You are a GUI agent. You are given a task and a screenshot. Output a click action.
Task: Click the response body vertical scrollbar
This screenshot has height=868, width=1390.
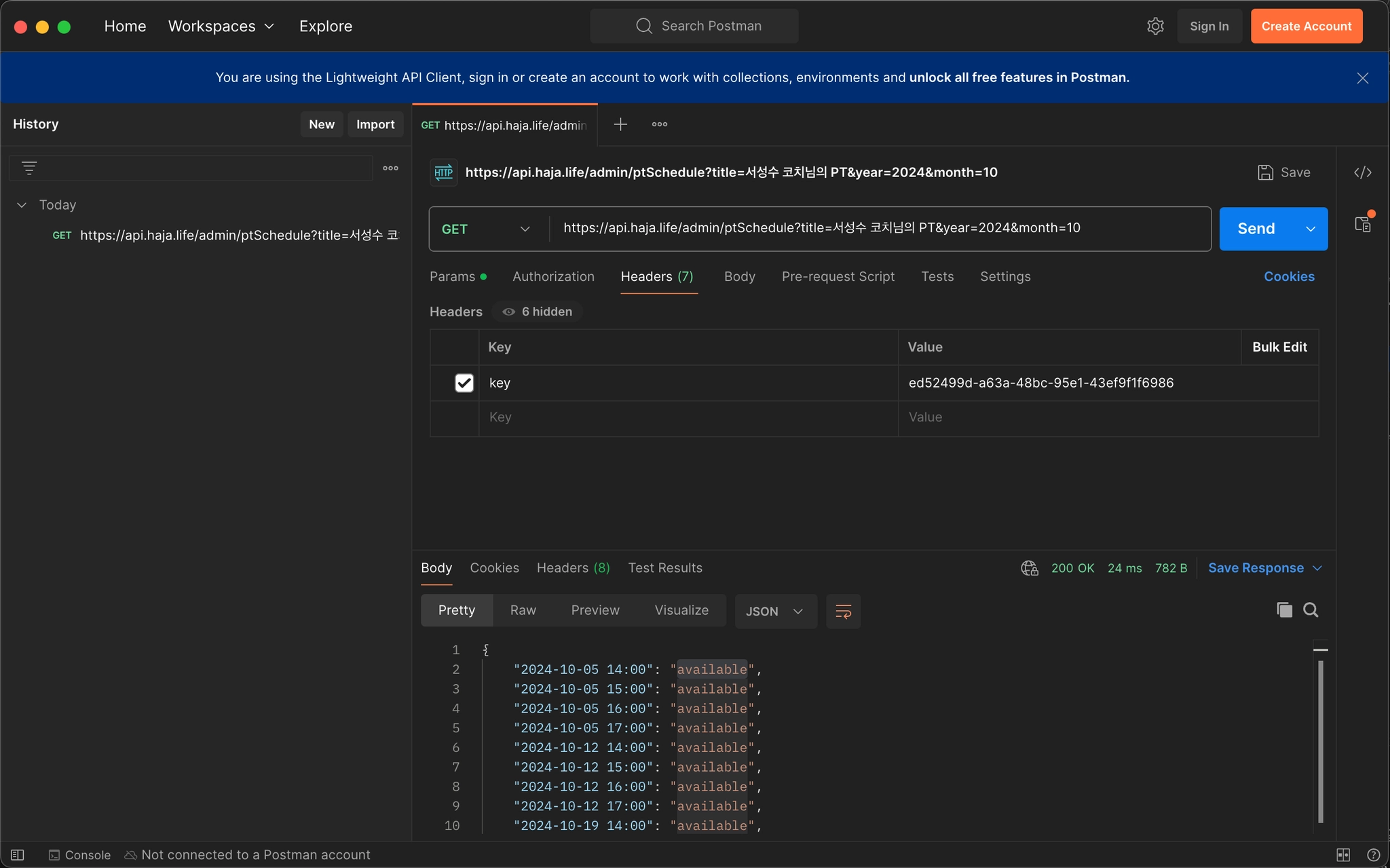1320,740
